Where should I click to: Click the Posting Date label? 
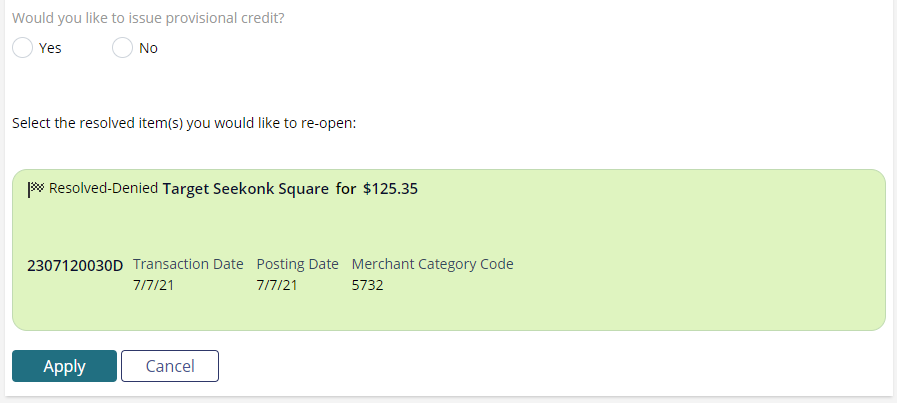click(297, 264)
